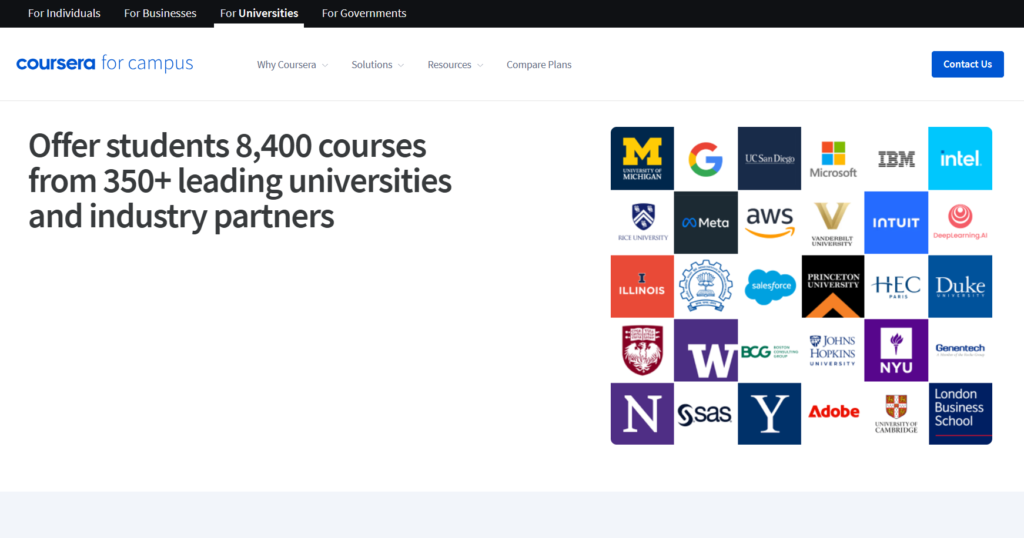This screenshot has height=538, width=1024.
Task: Click the IBM logo tile
Action: coord(896,159)
